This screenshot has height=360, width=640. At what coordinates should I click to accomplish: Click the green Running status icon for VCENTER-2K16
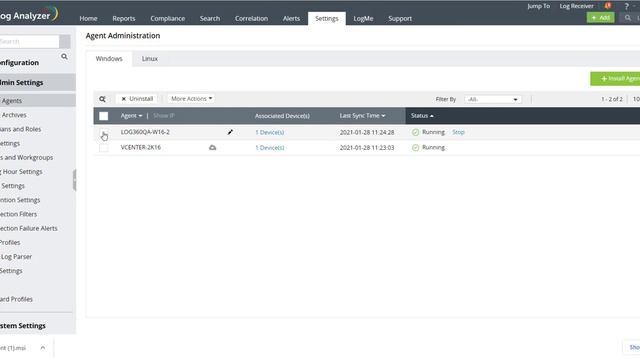[x=416, y=147]
